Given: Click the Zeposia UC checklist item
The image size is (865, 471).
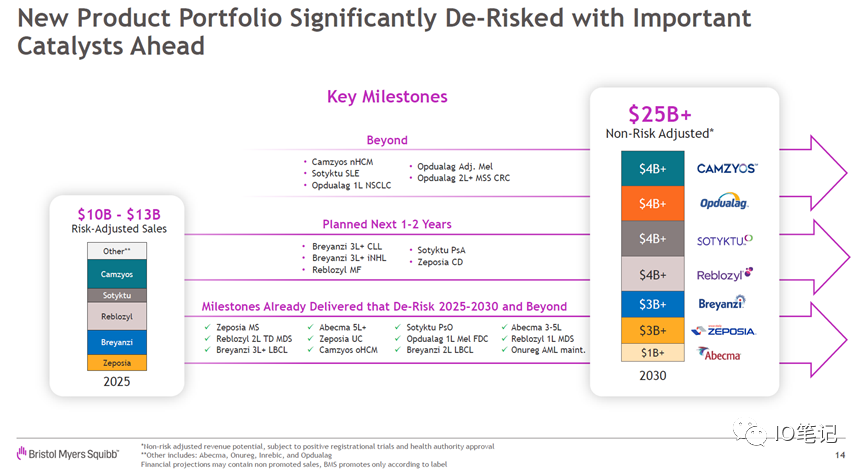Looking at the screenshot, I should point(340,339).
